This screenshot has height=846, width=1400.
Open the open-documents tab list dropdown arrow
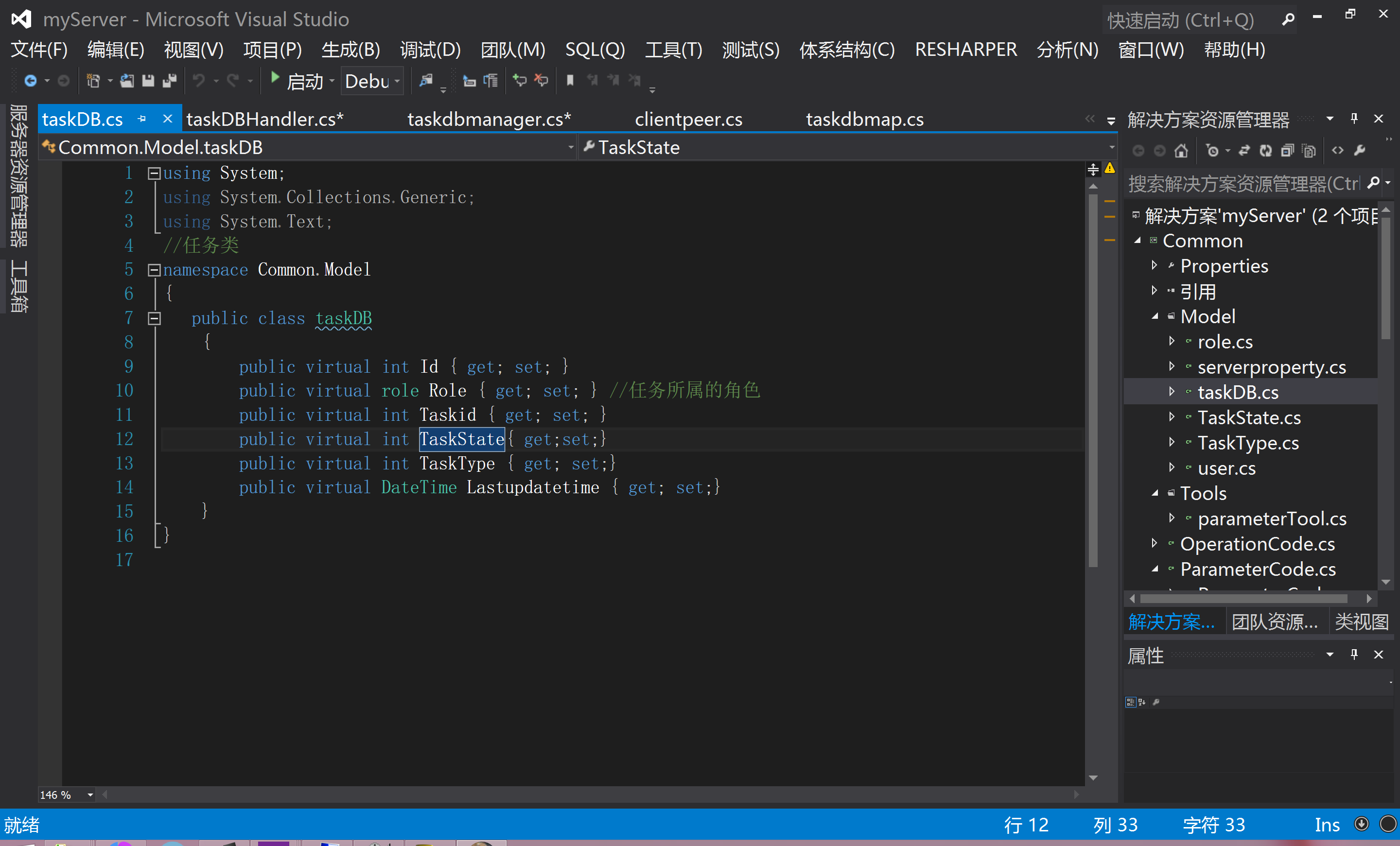pyautogui.click(x=1111, y=121)
